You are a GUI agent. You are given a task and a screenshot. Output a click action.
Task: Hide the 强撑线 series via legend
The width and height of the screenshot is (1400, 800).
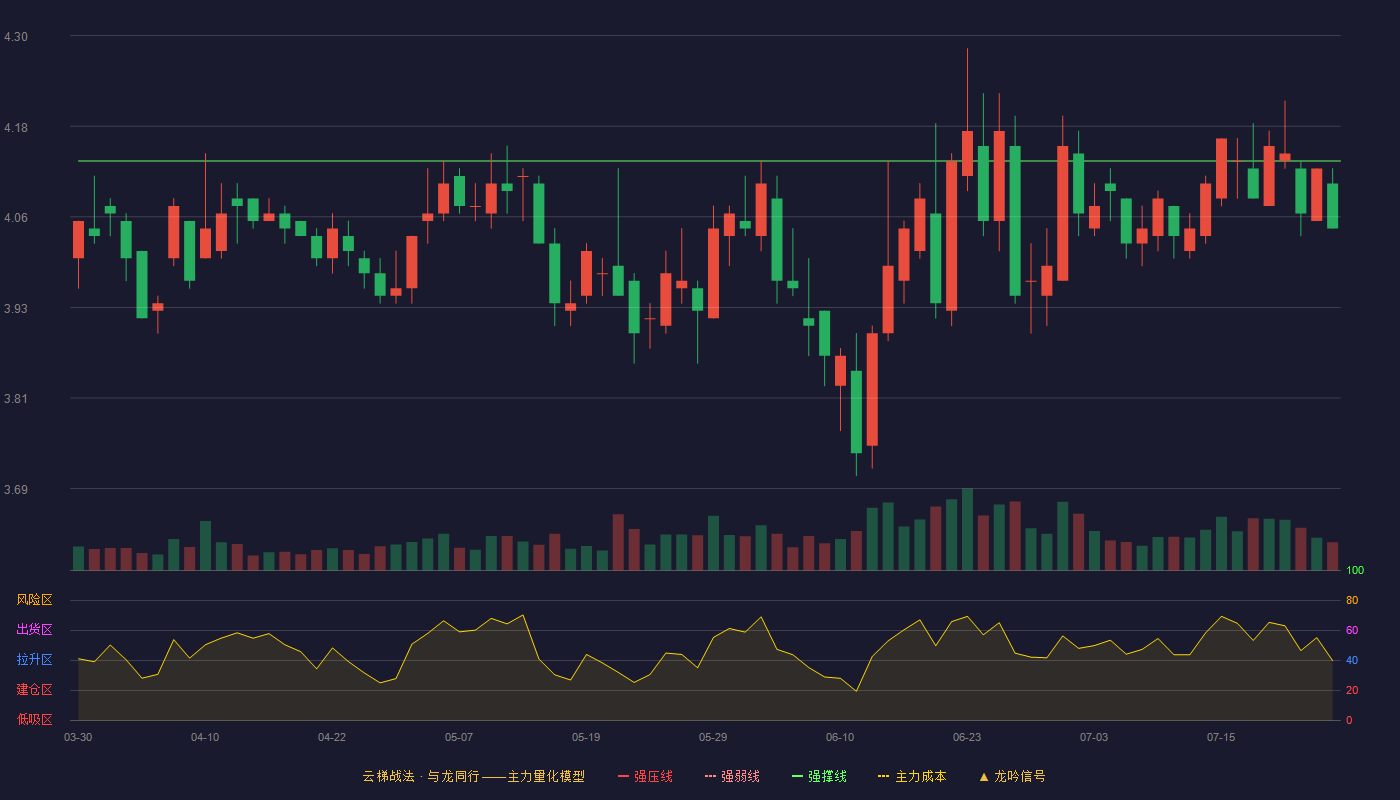[819, 776]
